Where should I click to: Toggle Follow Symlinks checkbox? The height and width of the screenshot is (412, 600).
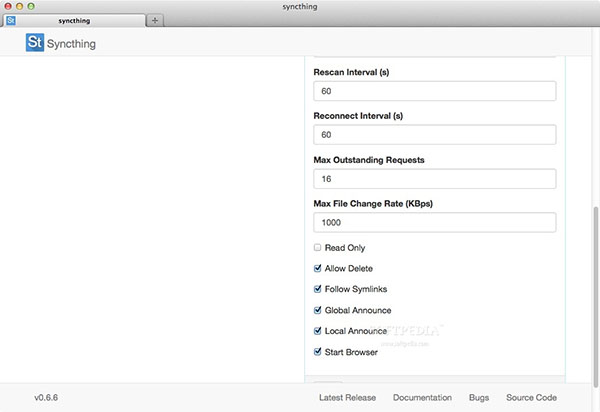(317, 289)
